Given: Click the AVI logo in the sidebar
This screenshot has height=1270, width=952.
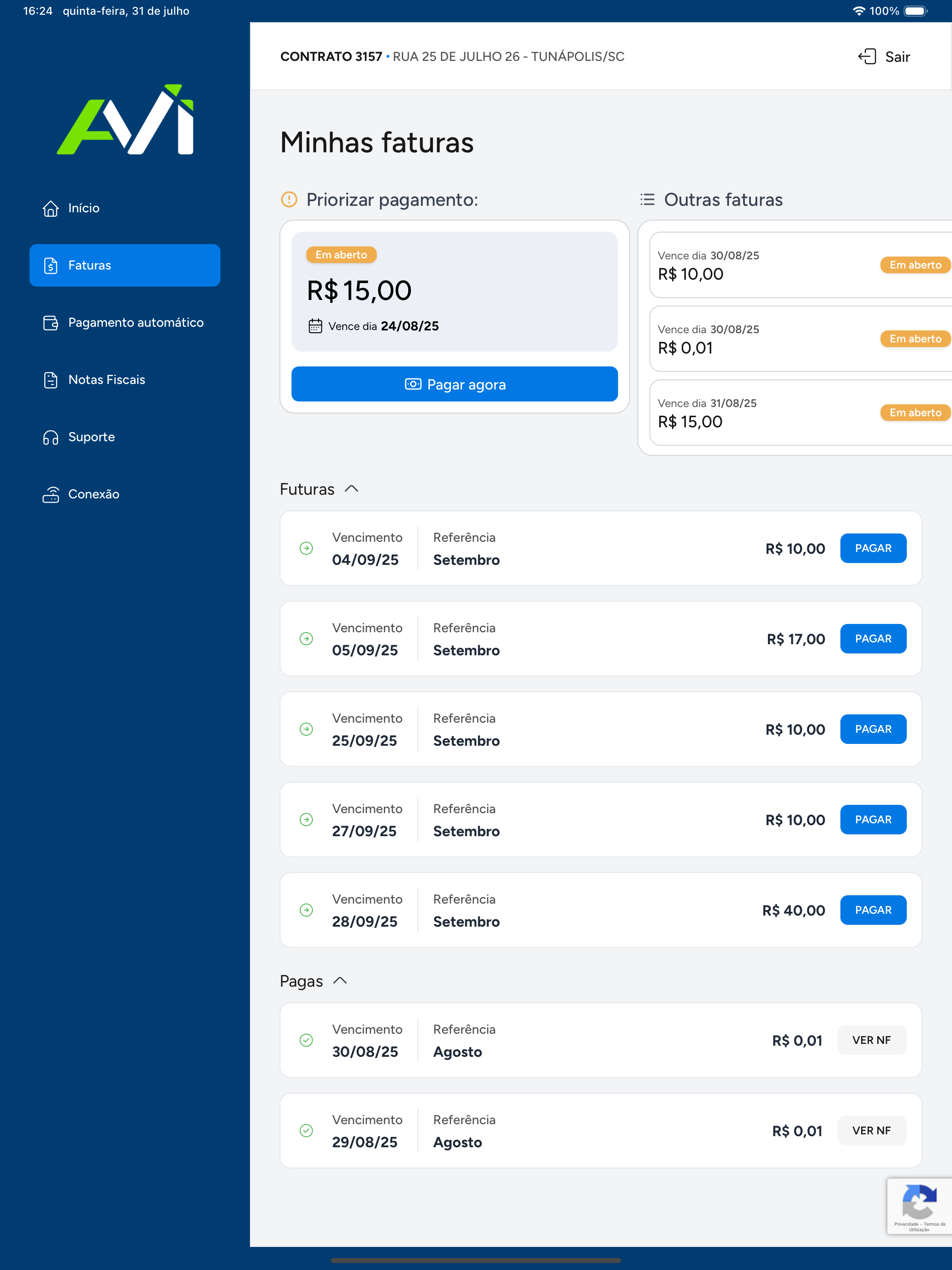Looking at the screenshot, I should coord(125,120).
